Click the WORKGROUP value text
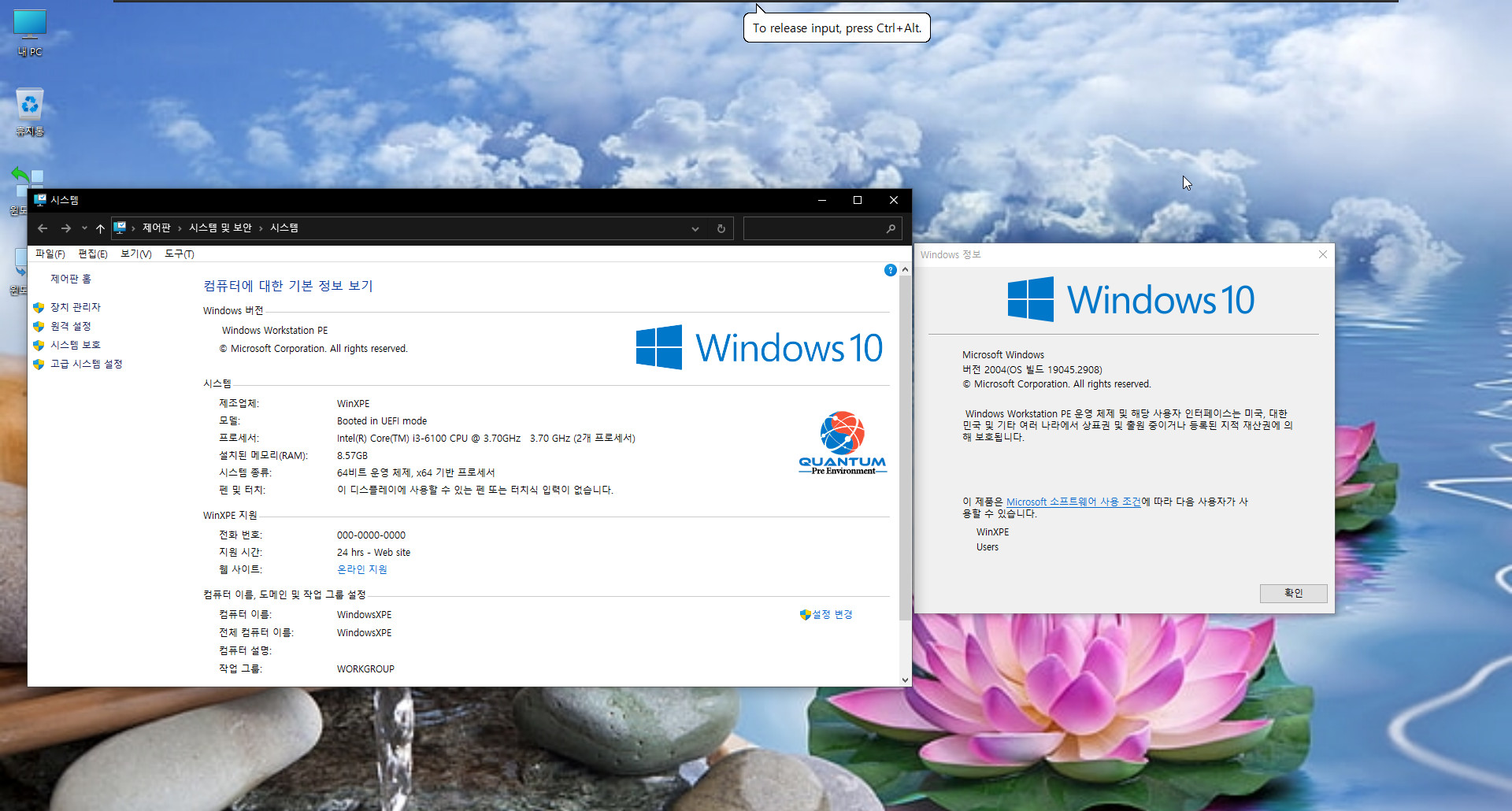The image size is (1512, 811). (365, 668)
